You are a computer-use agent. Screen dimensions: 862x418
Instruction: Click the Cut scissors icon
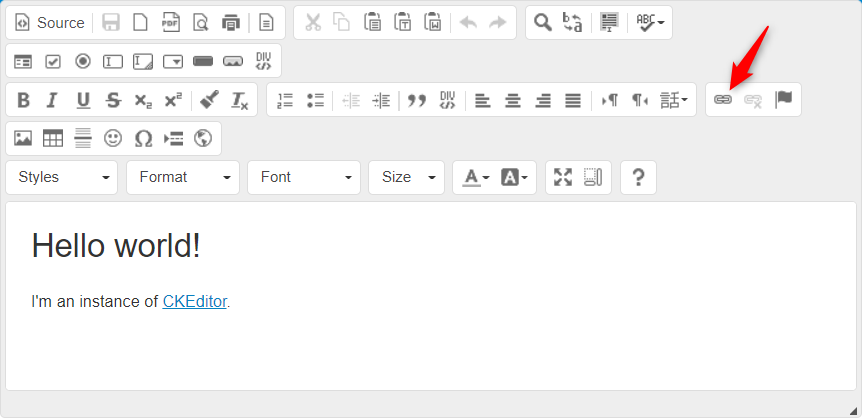click(313, 23)
